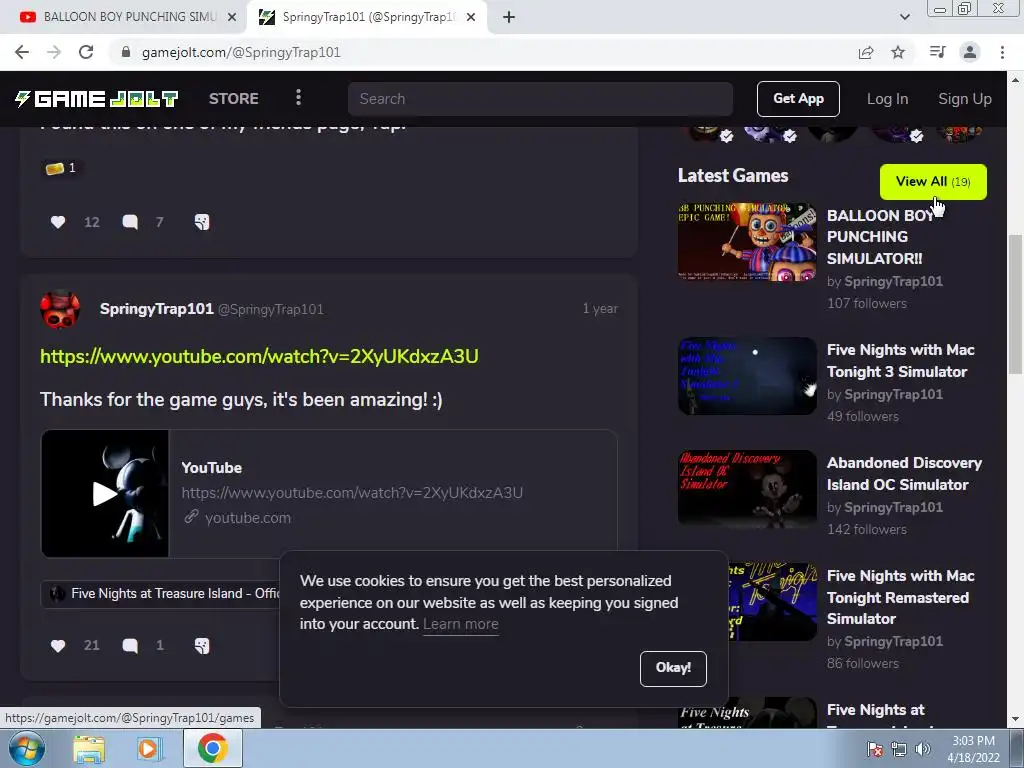Open Five Nights with Mac Tonight Remastered Simulator title
The height and width of the screenshot is (768, 1024).
[x=901, y=597]
